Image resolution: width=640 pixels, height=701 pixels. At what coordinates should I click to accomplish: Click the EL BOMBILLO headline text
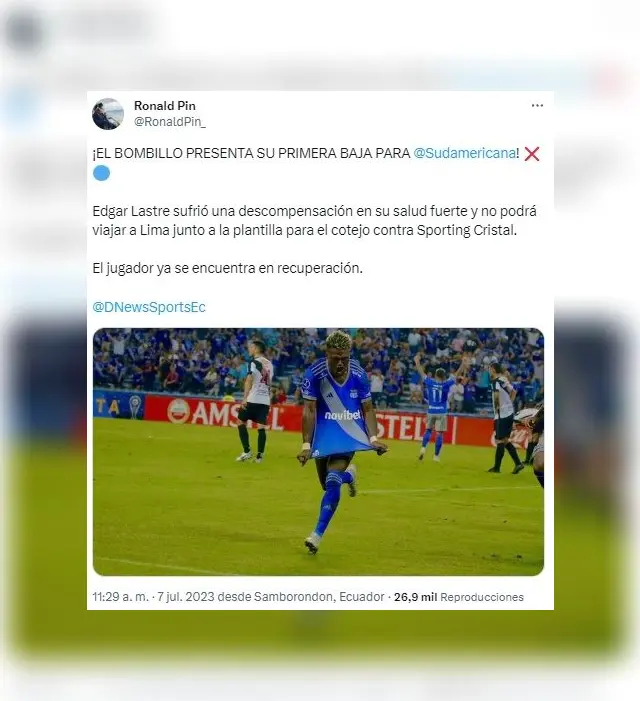(x=251, y=153)
